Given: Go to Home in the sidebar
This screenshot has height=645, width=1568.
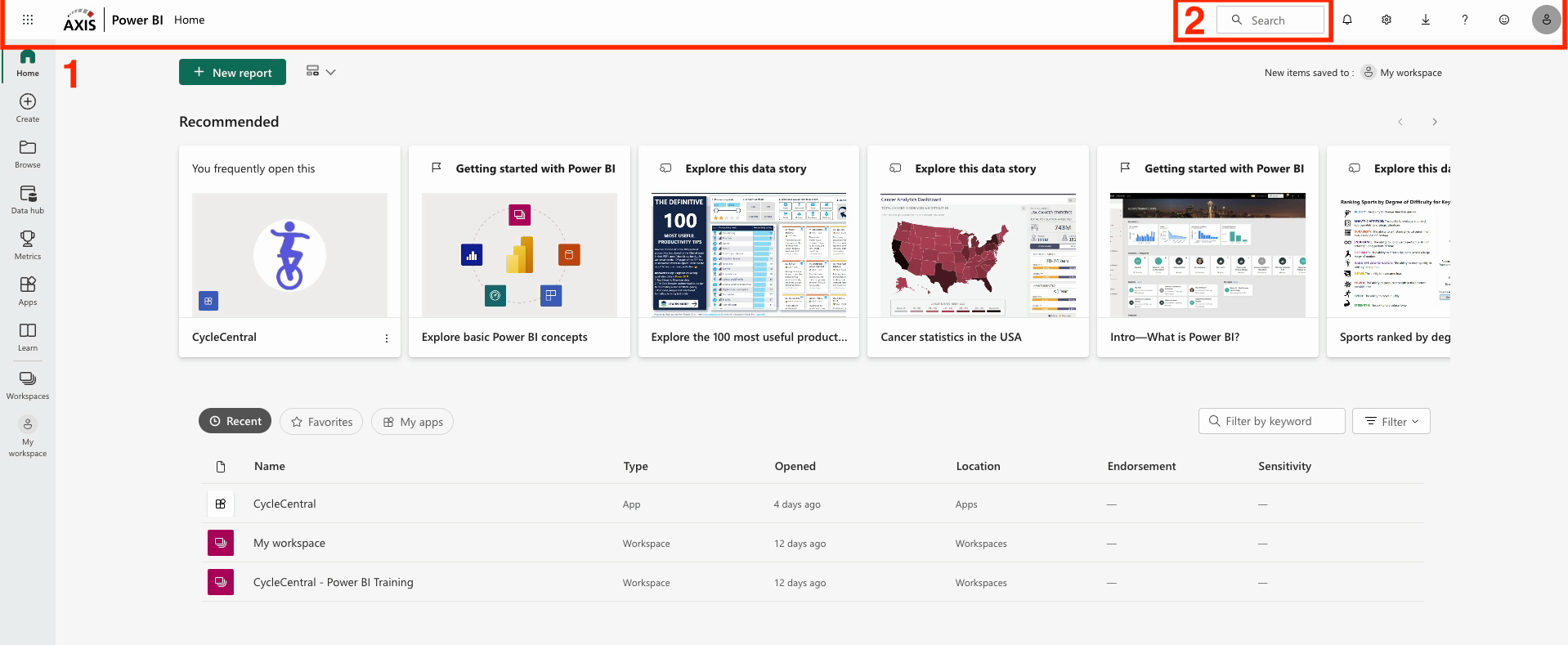Looking at the screenshot, I should point(28,63).
